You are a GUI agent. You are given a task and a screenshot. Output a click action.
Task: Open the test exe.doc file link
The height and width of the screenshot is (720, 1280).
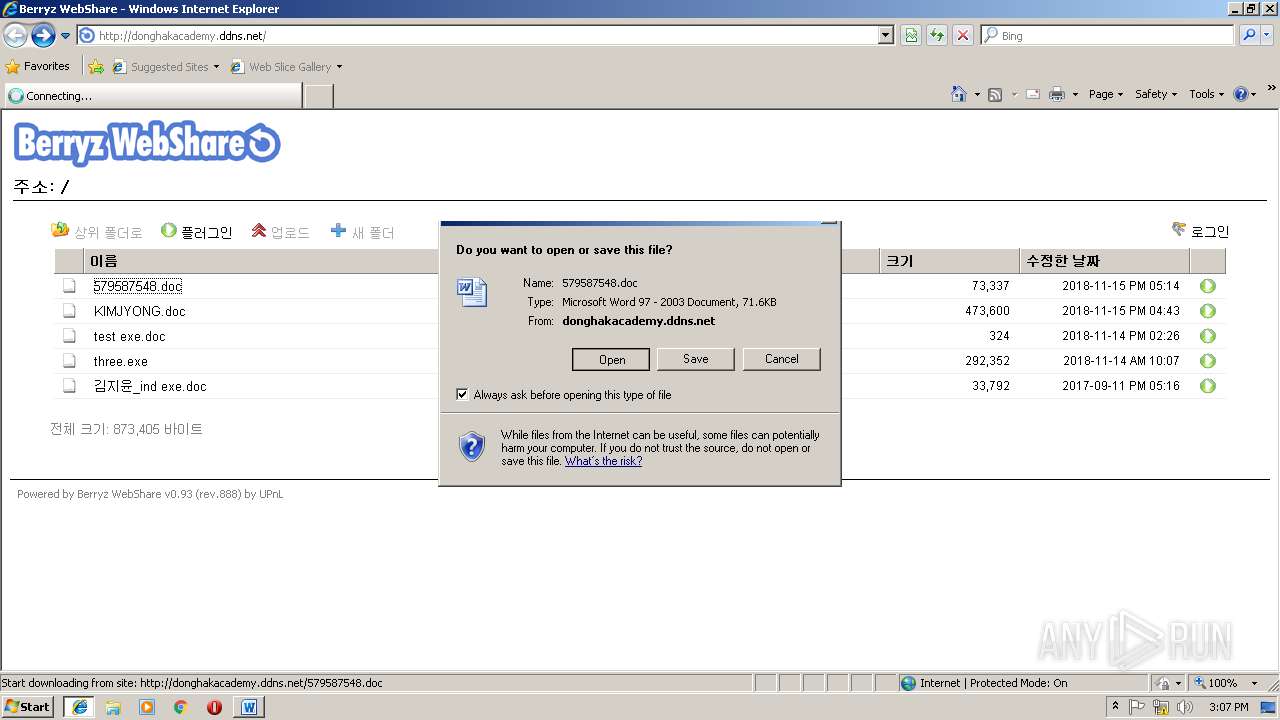tap(130, 336)
